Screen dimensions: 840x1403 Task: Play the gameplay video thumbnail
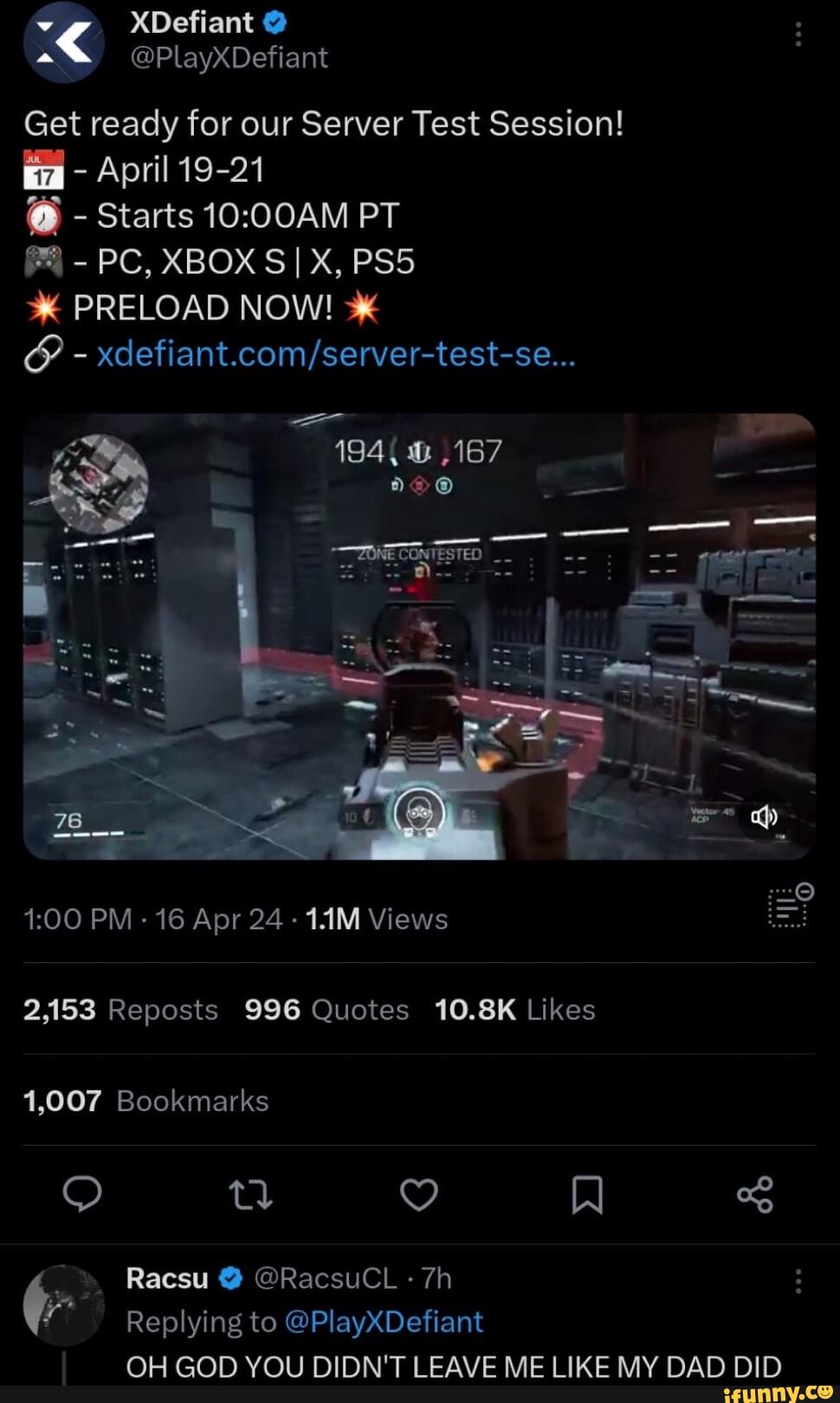click(419, 637)
